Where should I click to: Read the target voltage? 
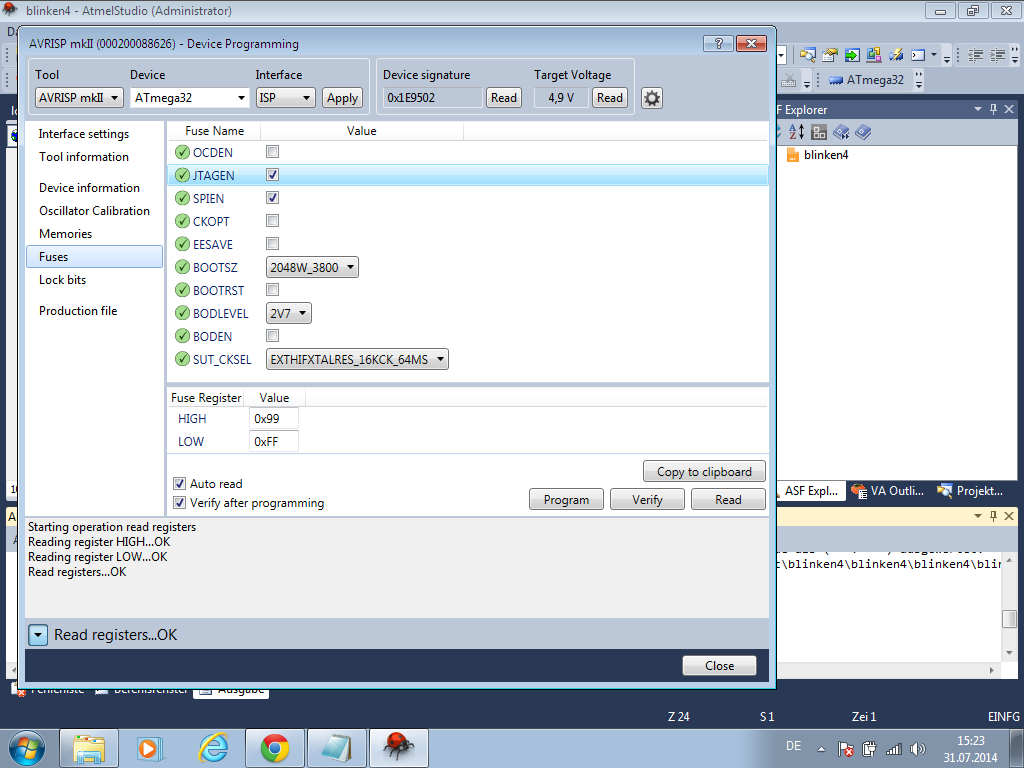pyautogui.click(x=609, y=98)
